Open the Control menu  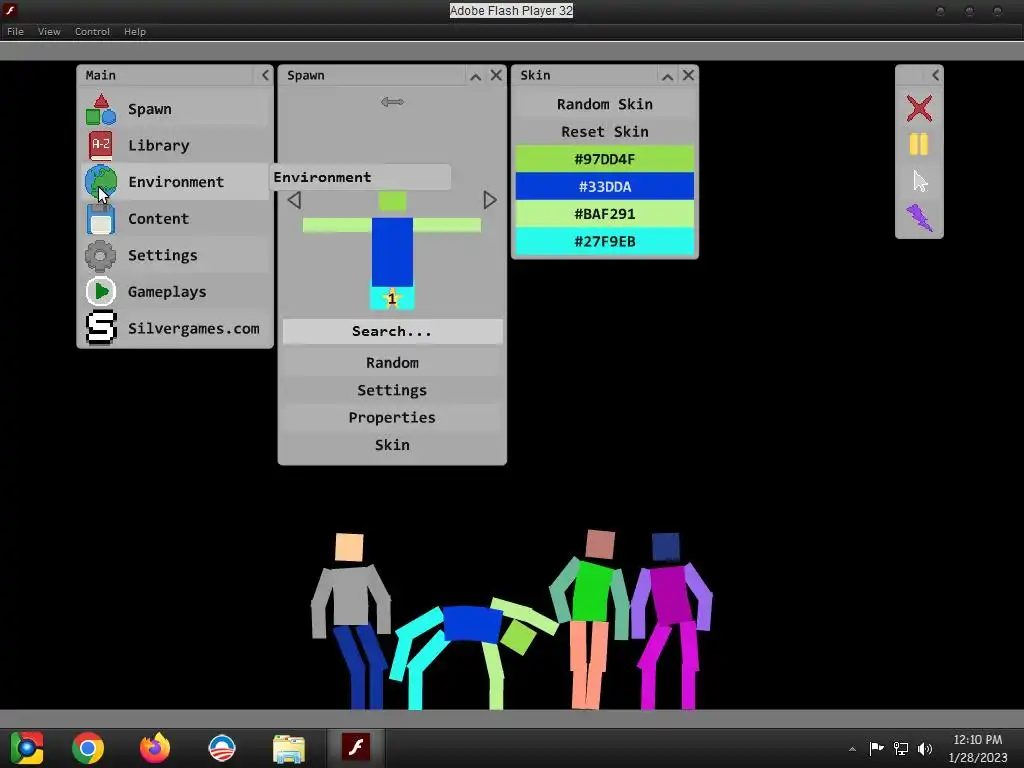pos(92,31)
